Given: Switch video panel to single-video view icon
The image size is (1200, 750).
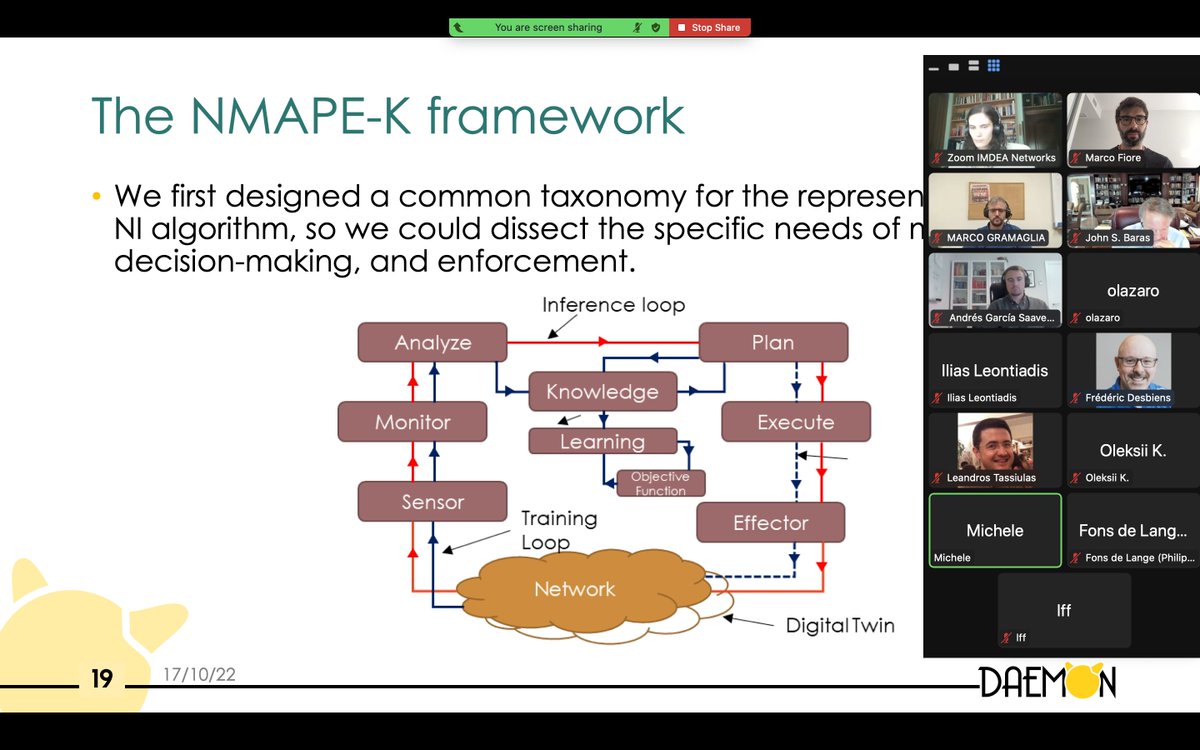Looking at the screenshot, I should point(954,67).
